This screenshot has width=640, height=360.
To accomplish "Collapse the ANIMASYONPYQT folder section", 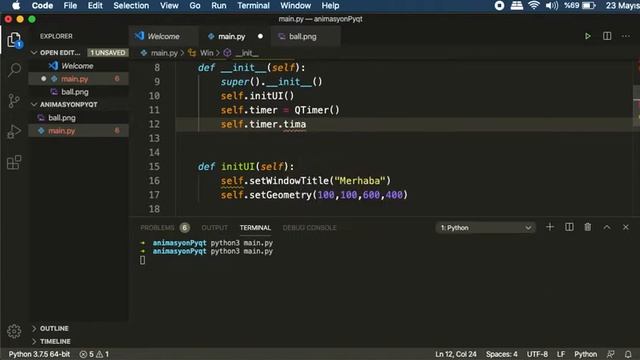I will (34, 104).
